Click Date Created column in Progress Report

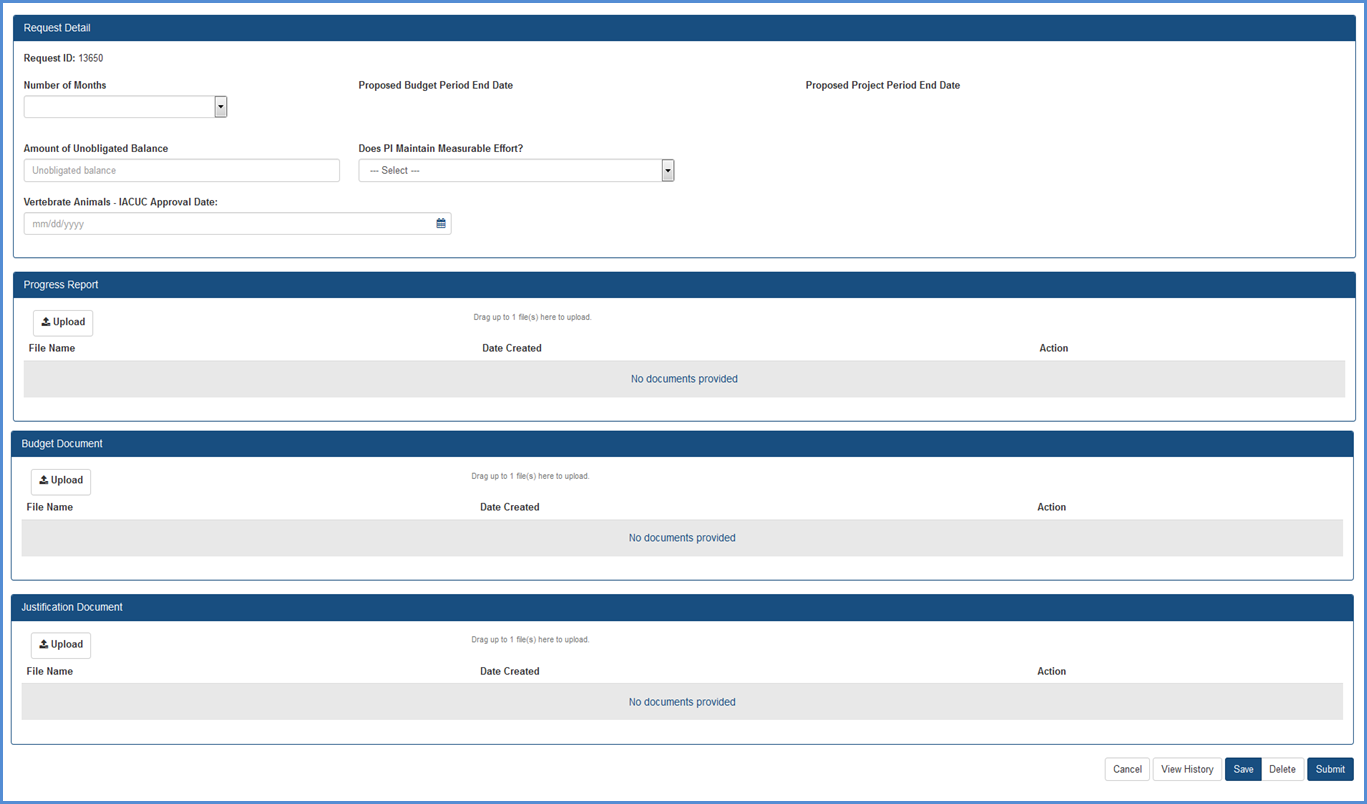coord(512,348)
